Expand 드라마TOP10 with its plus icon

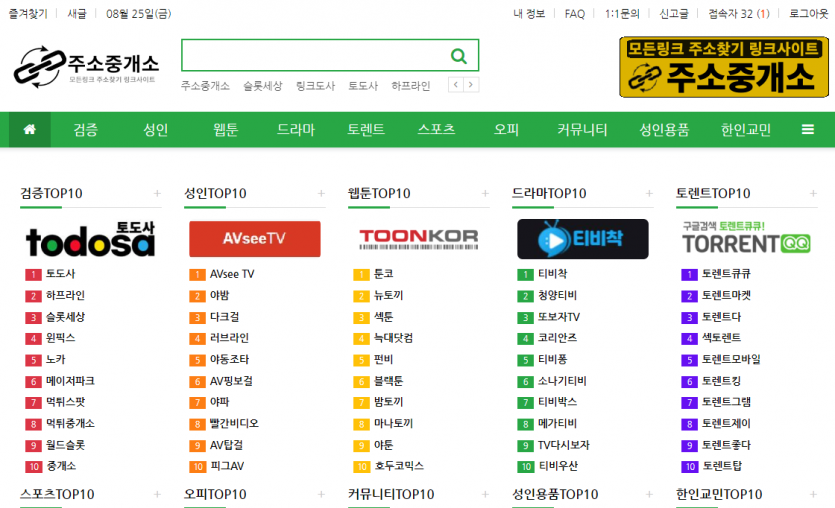point(649,193)
